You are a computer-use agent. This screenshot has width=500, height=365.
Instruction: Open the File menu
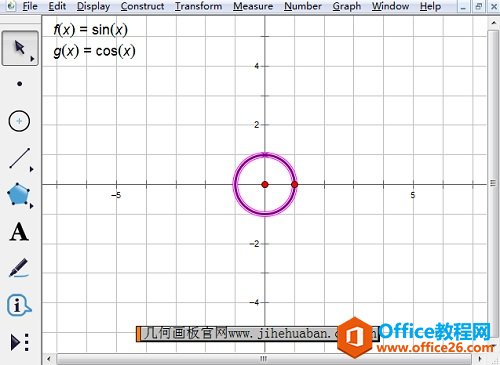click(x=30, y=6)
